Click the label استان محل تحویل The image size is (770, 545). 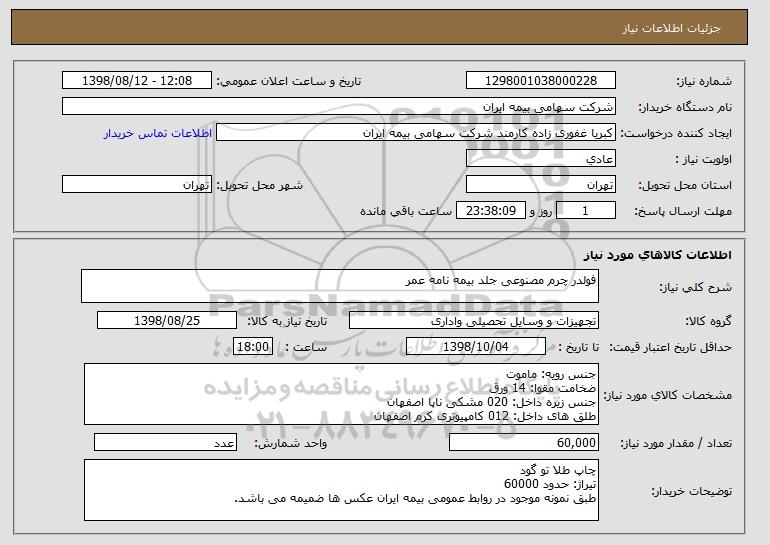(x=685, y=185)
